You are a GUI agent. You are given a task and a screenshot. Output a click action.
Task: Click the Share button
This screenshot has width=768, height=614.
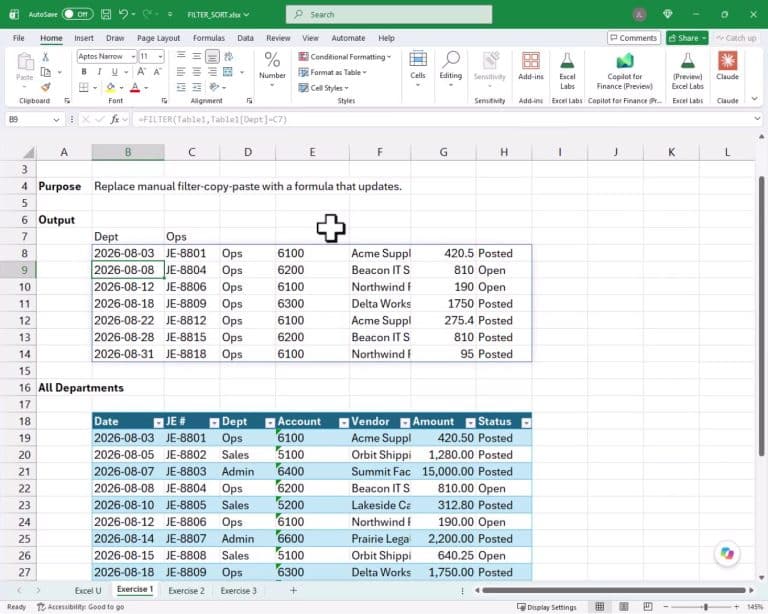pyautogui.click(x=687, y=38)
